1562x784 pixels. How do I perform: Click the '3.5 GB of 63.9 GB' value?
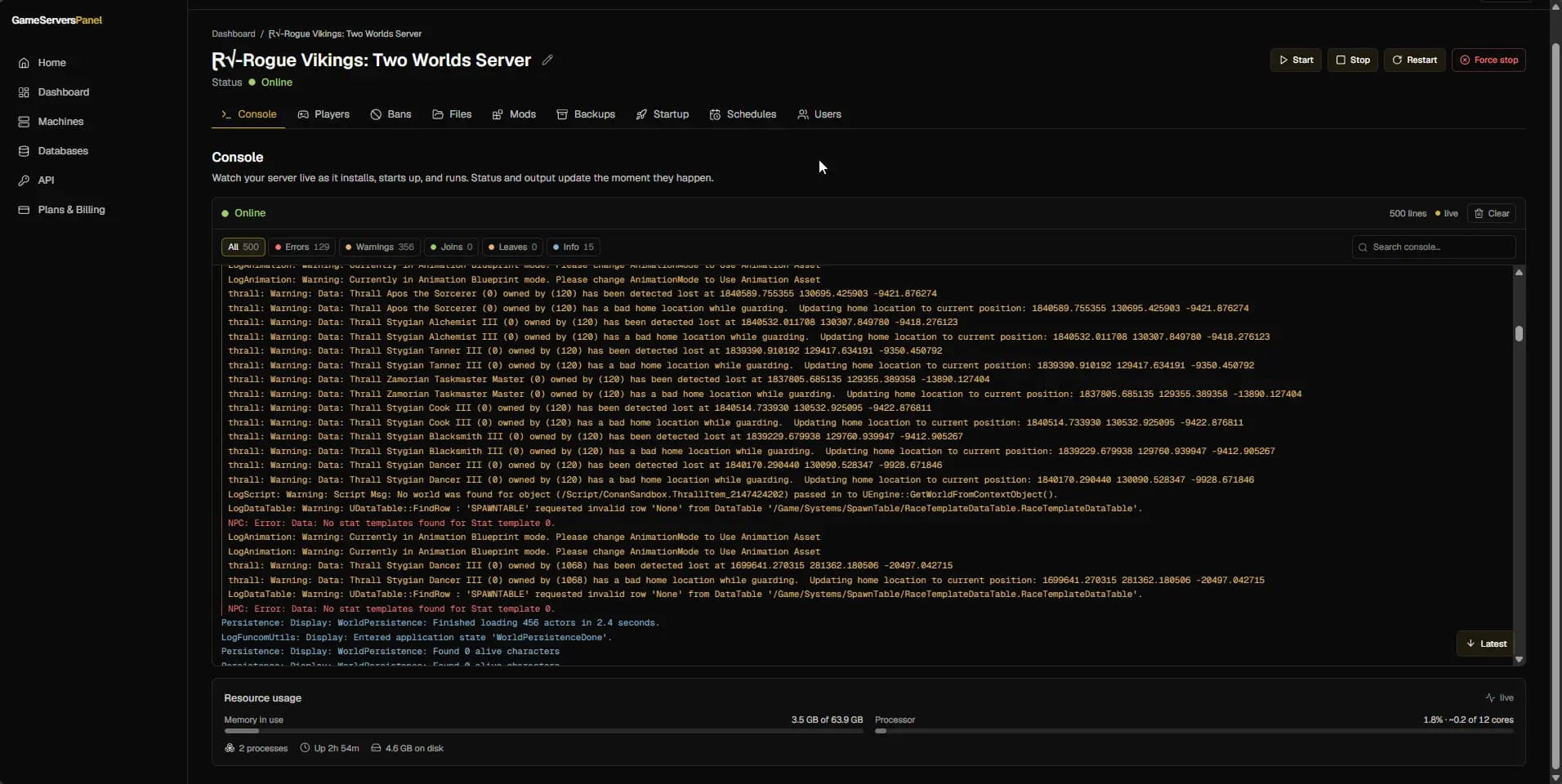point(827,719)
